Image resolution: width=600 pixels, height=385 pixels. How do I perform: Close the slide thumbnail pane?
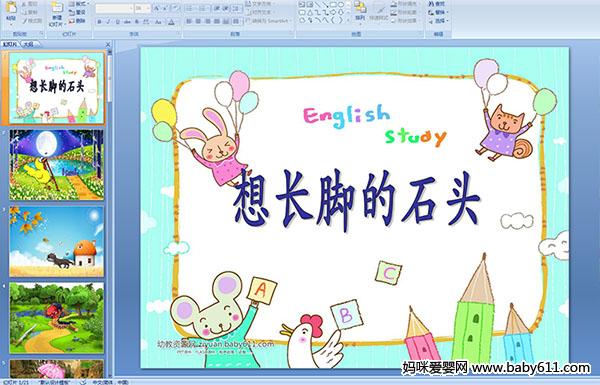[x=108, y=44]
